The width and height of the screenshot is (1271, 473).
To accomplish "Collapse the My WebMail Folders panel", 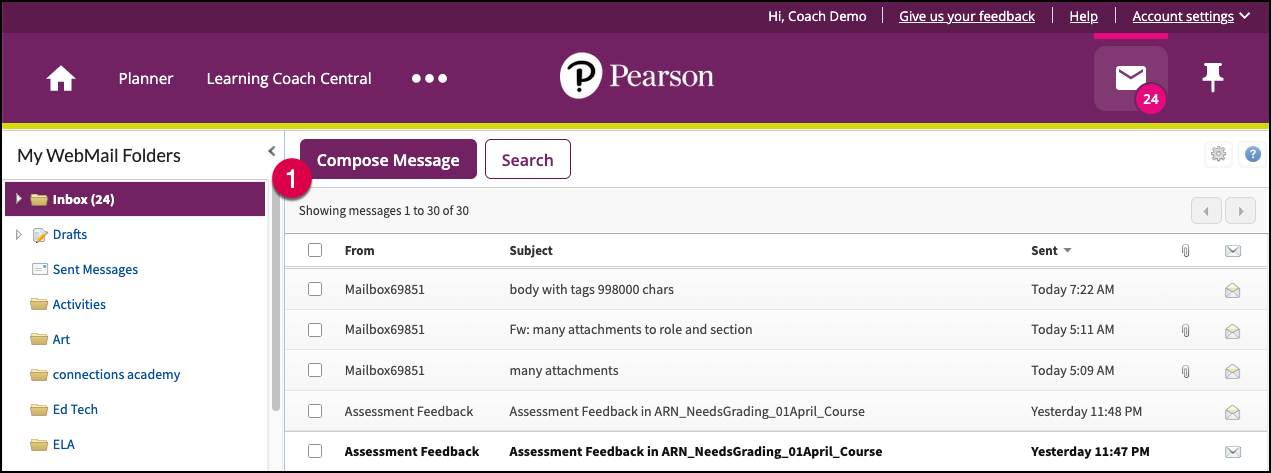I will point(271,151).
